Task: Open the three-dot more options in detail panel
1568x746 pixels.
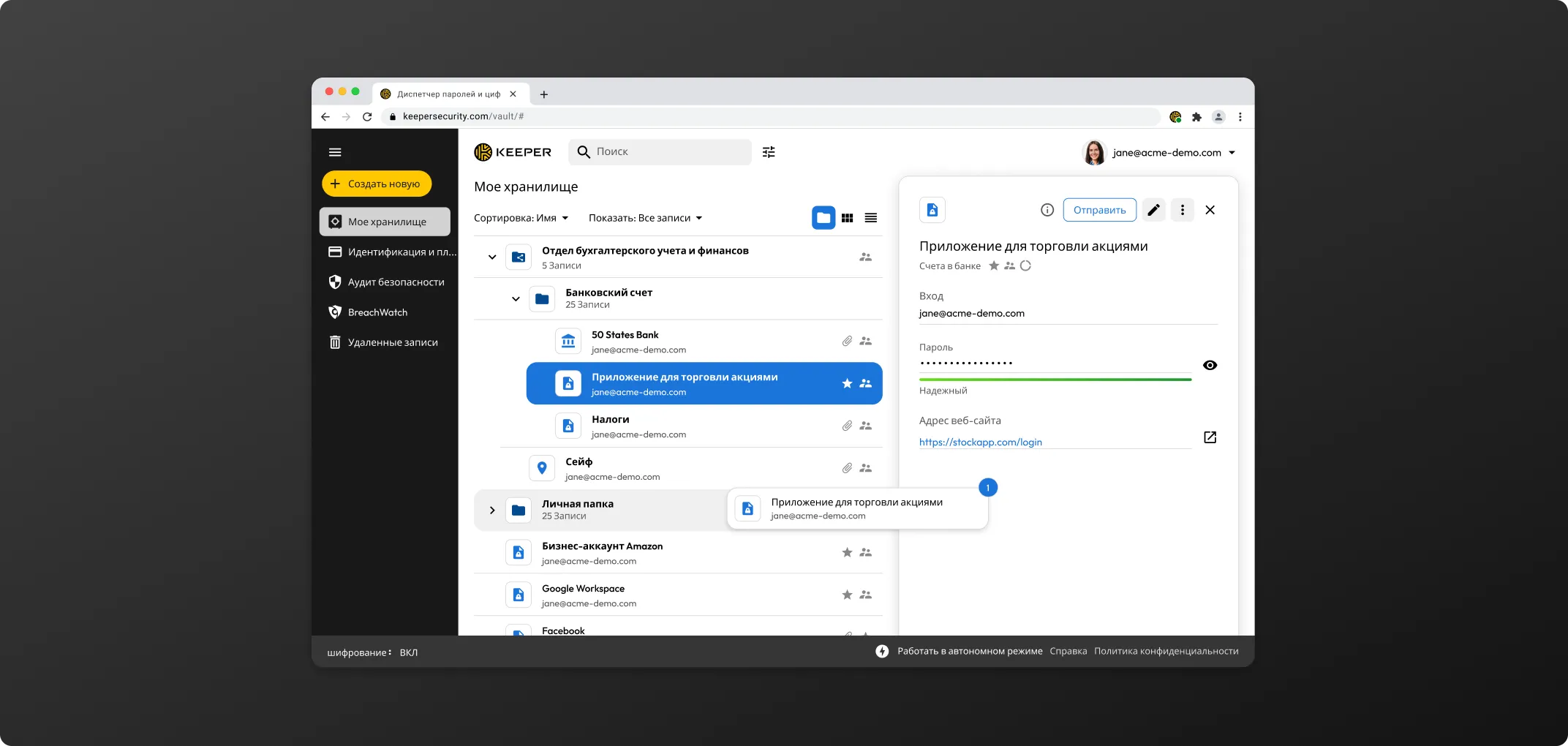Action: [x=1182, y=210]
